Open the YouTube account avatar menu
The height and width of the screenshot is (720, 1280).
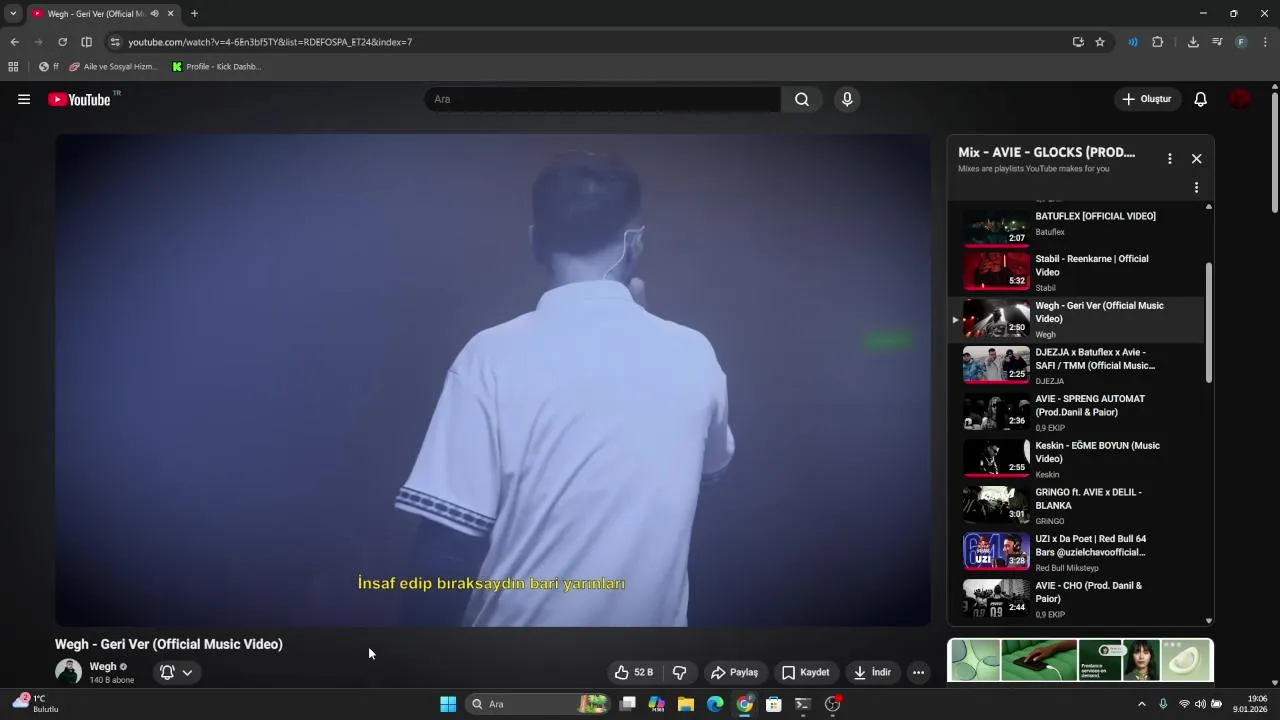coord(1240,99)
